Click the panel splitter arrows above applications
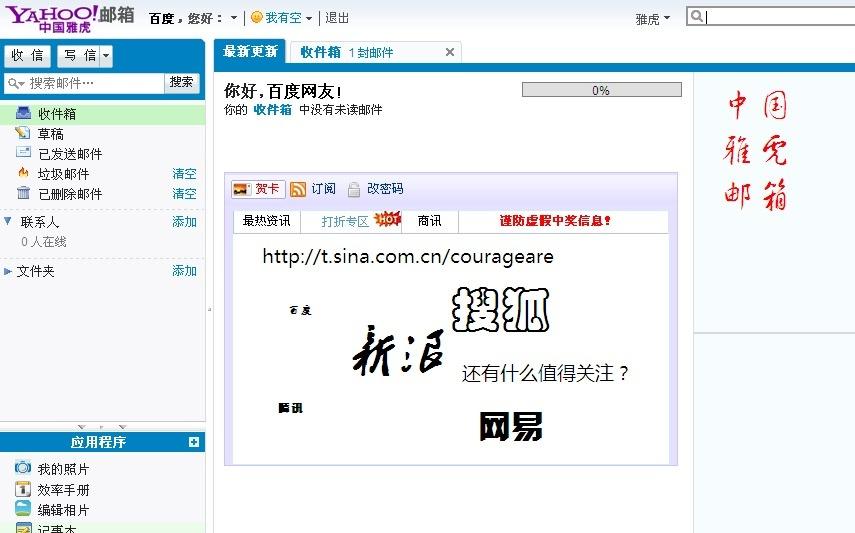The width and height of the screenshot is (855, 533). pyautogui.click(x=103, y=427)
